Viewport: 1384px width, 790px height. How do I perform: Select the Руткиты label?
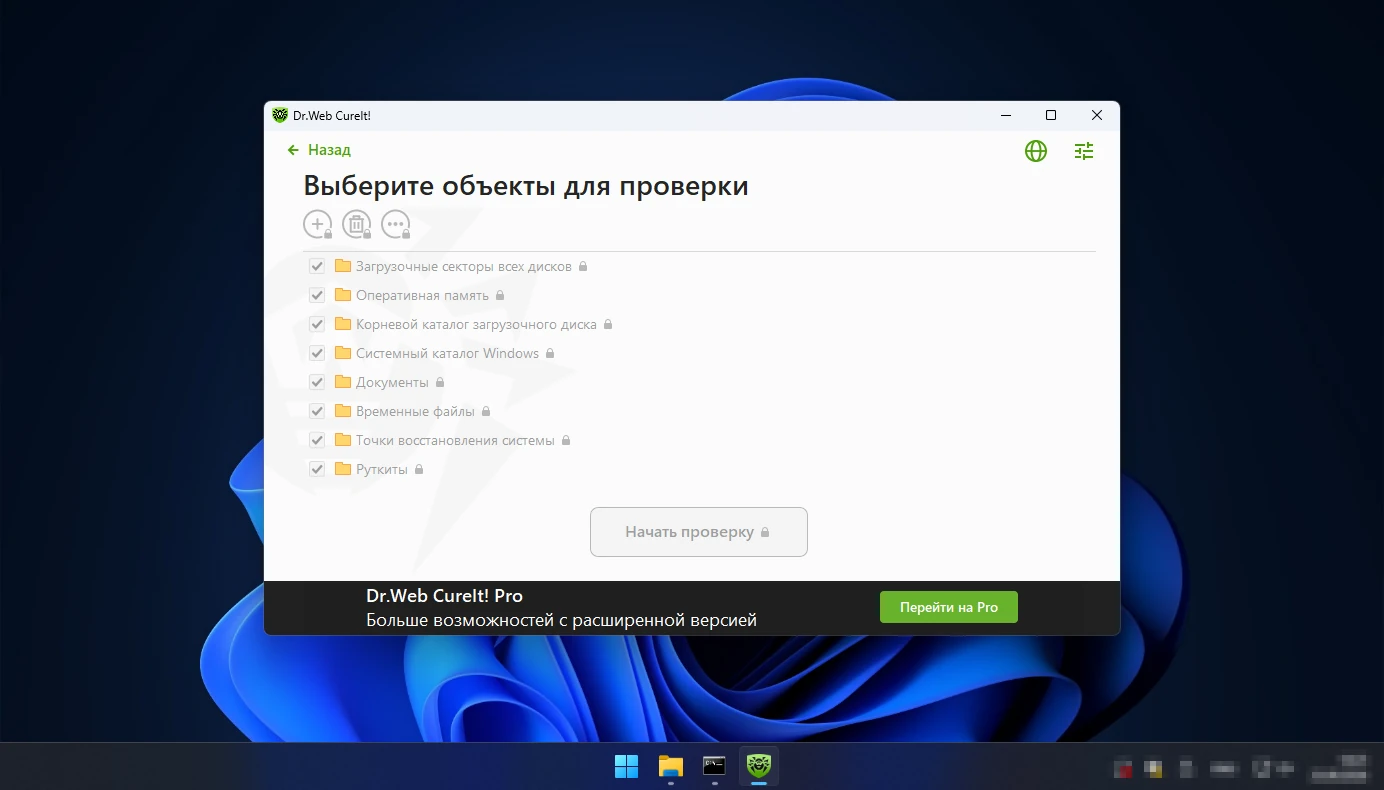click(x=382, y=470)
